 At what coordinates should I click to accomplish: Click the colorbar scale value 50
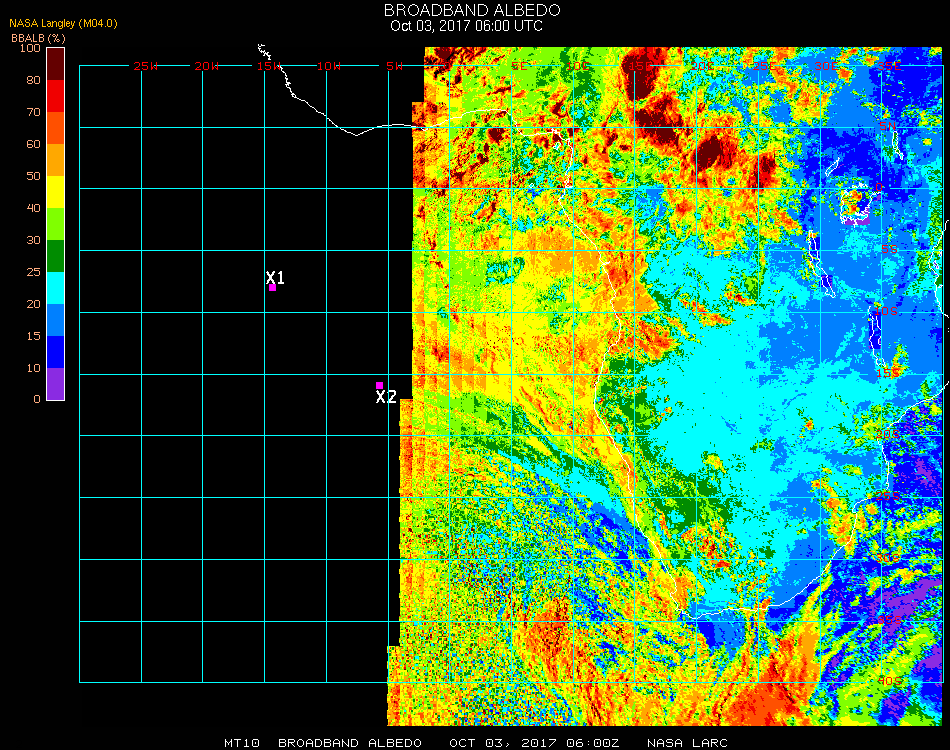[x=33, y=176]
